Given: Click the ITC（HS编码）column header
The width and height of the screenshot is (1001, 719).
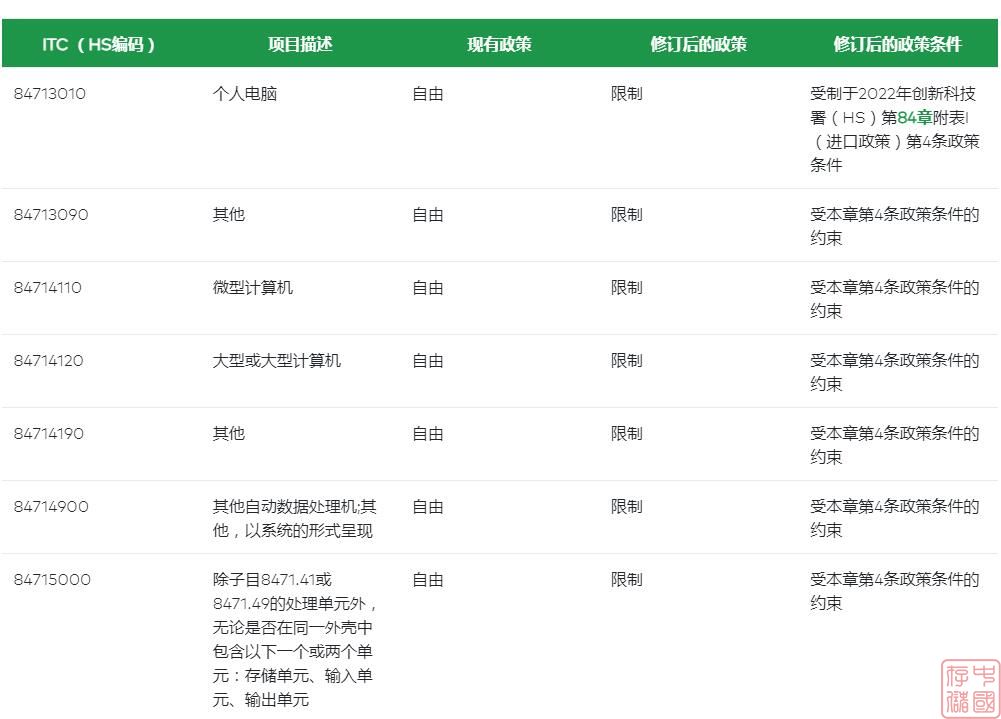Looking at the screenshot, I should tap(99, 45).
